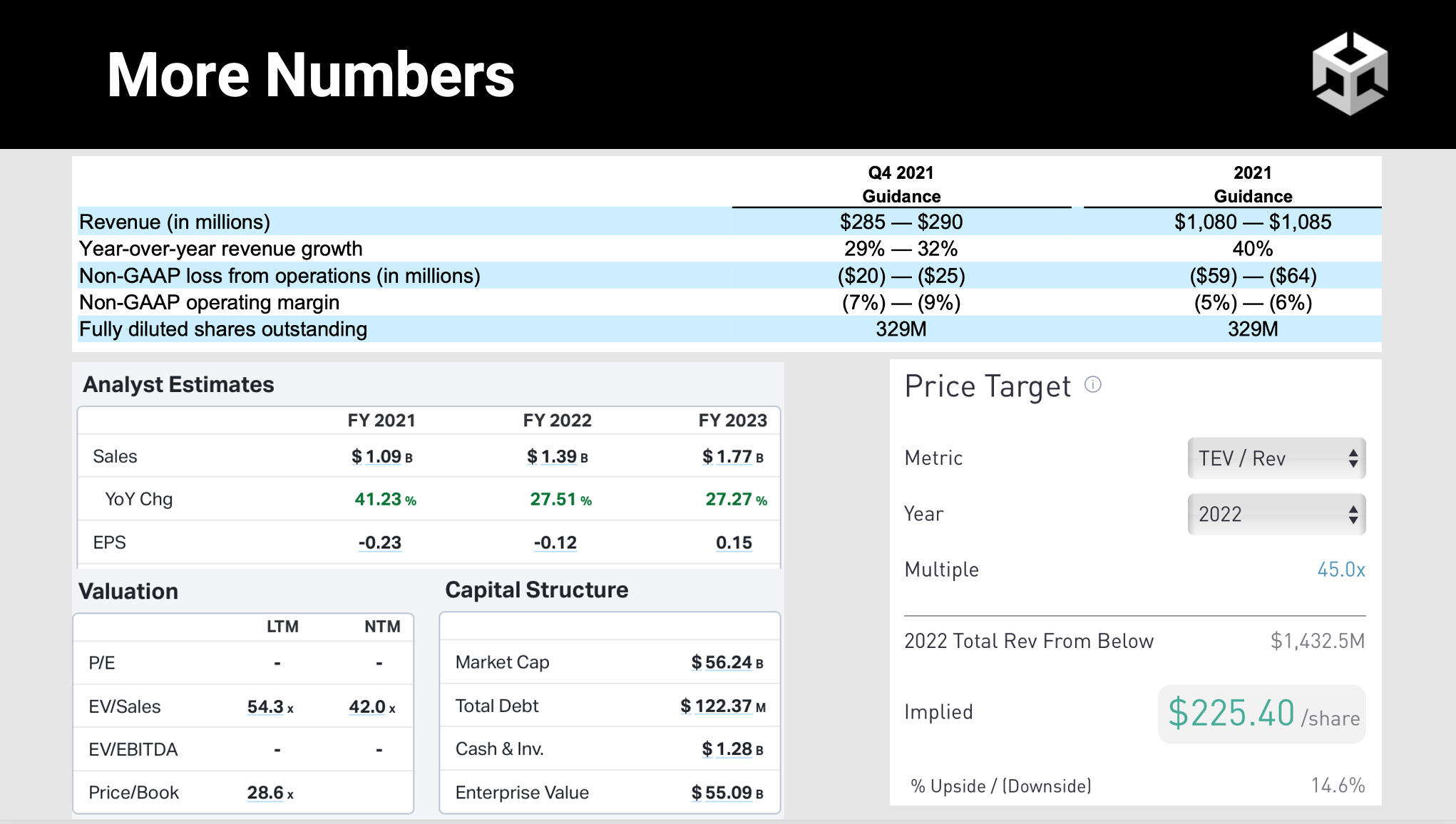The image size is (1456, 824).
Task: Click the FY 2022 column header
Action: coord(558,421)
